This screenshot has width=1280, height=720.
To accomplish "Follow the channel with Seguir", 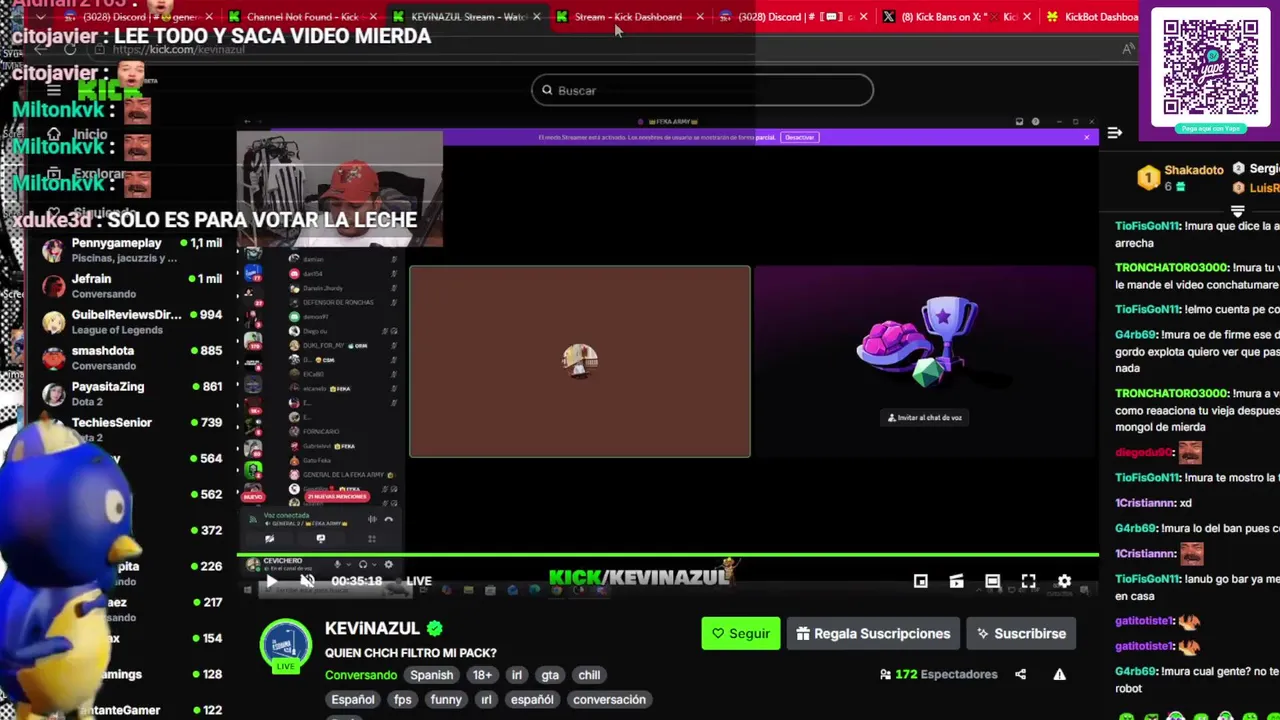I will coord(740,633).
